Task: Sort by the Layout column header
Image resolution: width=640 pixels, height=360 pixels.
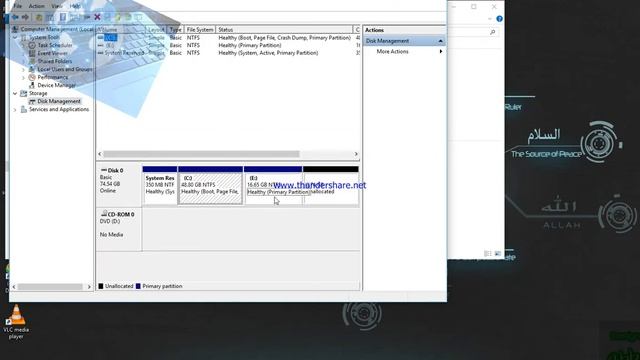Action: click(156, 30)
